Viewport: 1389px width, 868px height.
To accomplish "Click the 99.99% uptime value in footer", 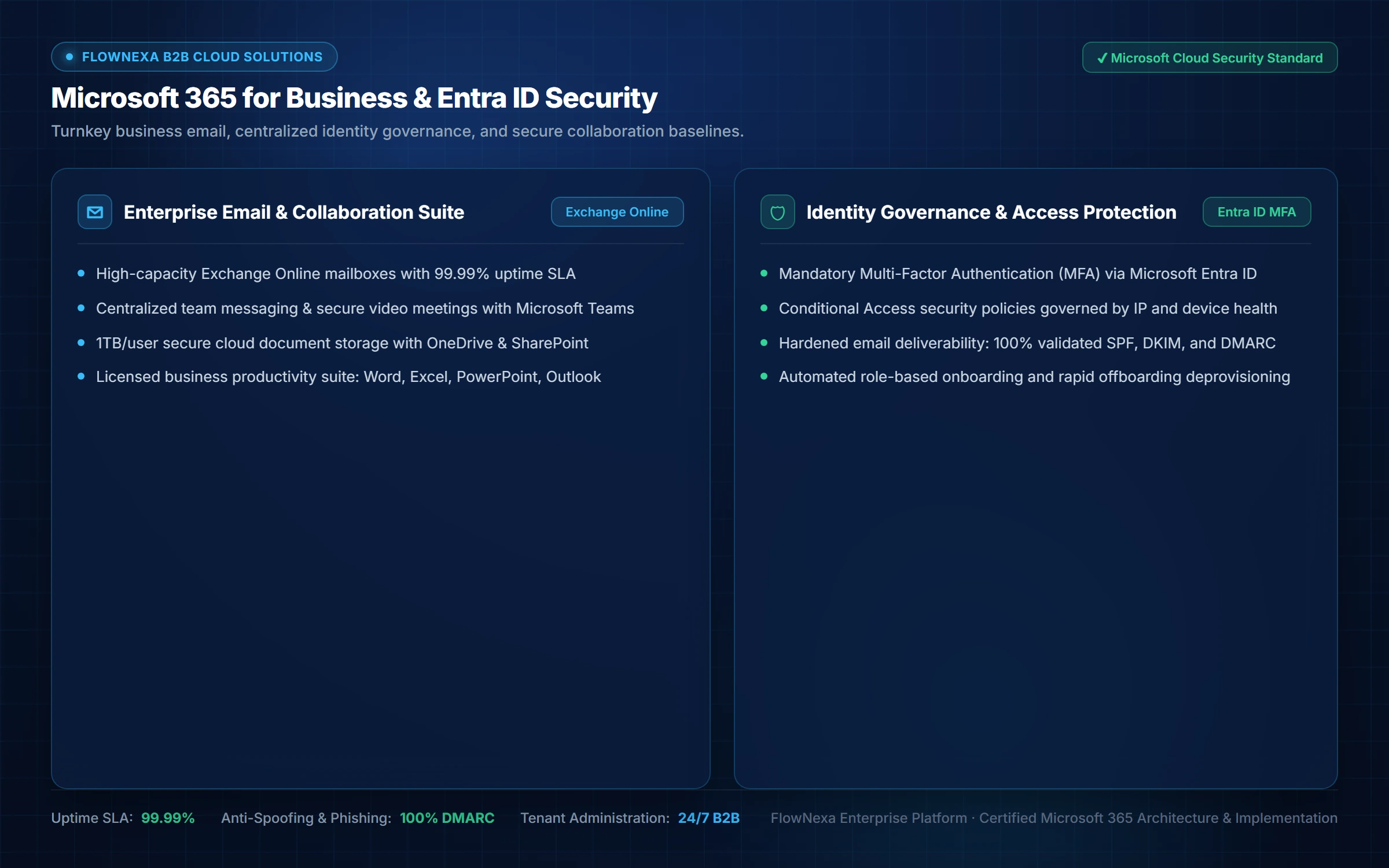I will (168, 818).
